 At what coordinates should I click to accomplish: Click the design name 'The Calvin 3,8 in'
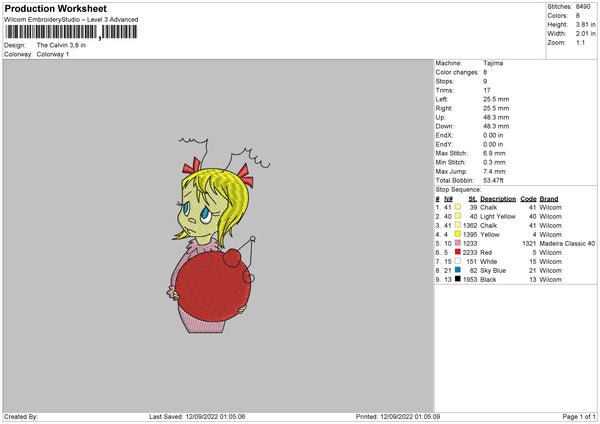point(61,45)
